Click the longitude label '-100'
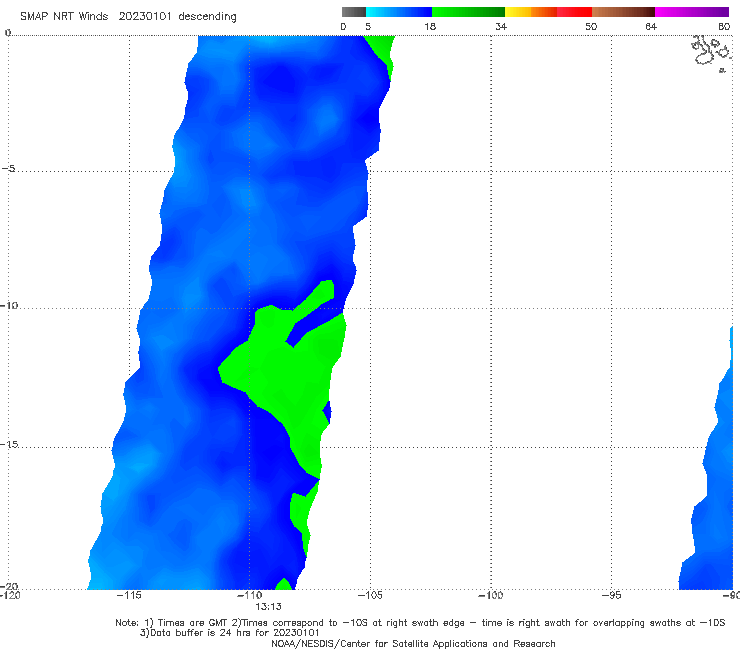The image size is (740, 650). pos(490,595)
